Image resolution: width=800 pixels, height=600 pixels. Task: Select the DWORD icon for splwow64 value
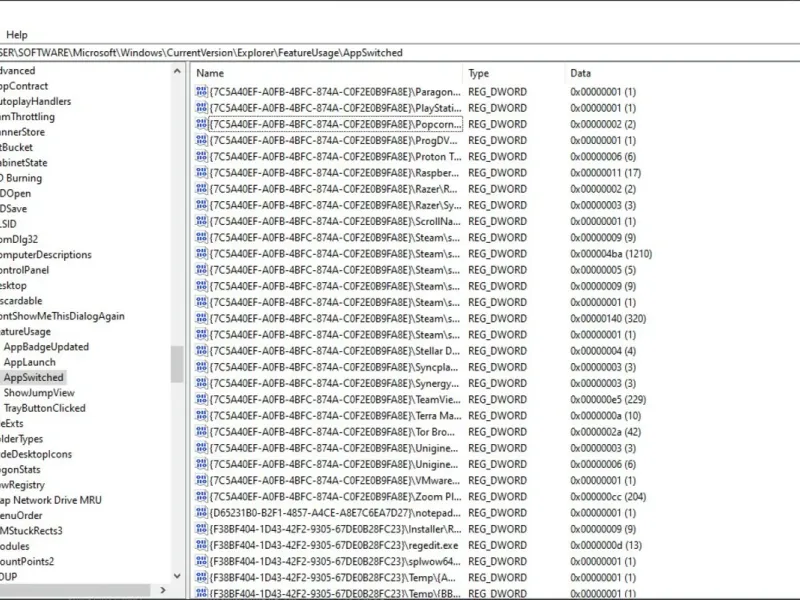[x=202, y=561]
